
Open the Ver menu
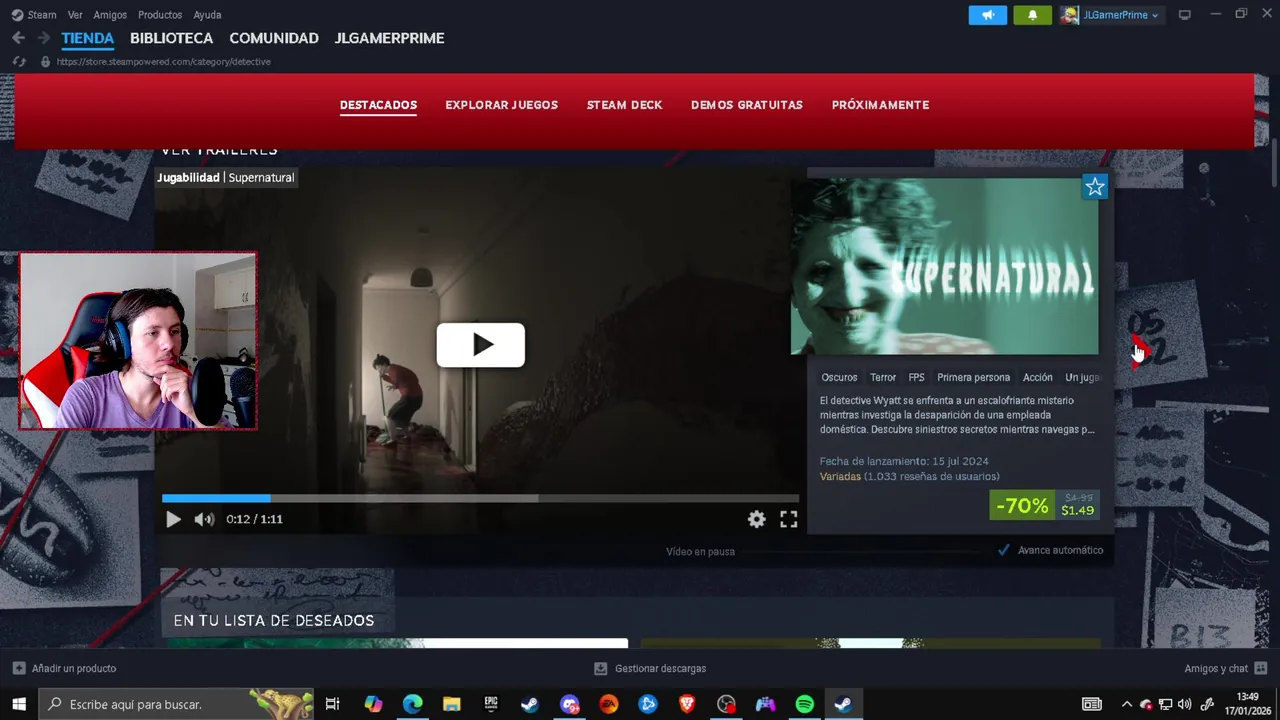(x=75, y=15)
